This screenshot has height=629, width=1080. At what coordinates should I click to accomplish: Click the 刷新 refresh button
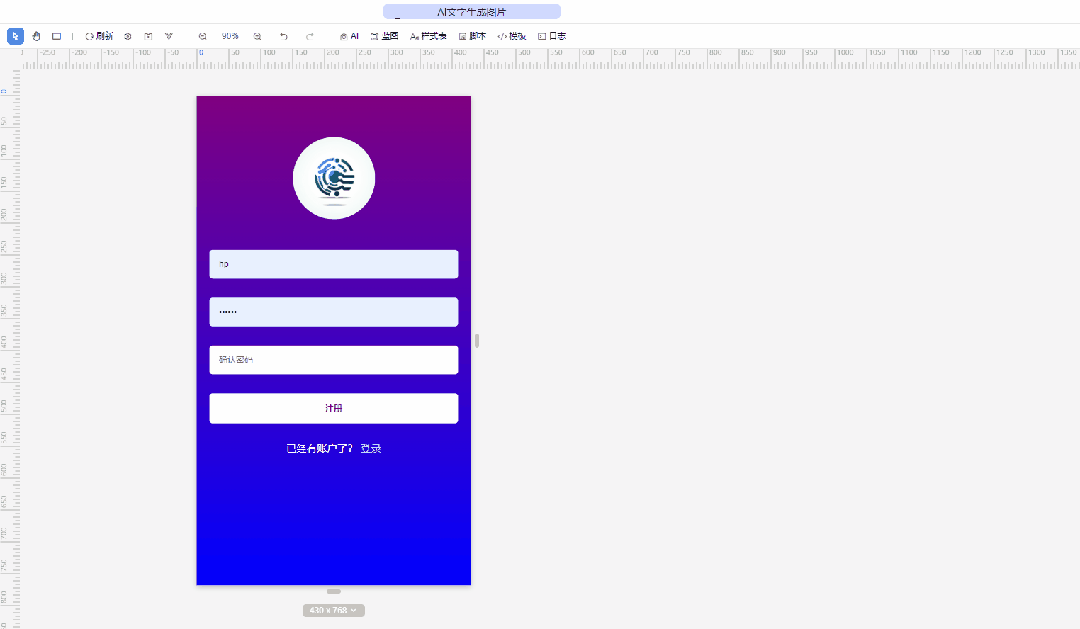pos(99,36)
